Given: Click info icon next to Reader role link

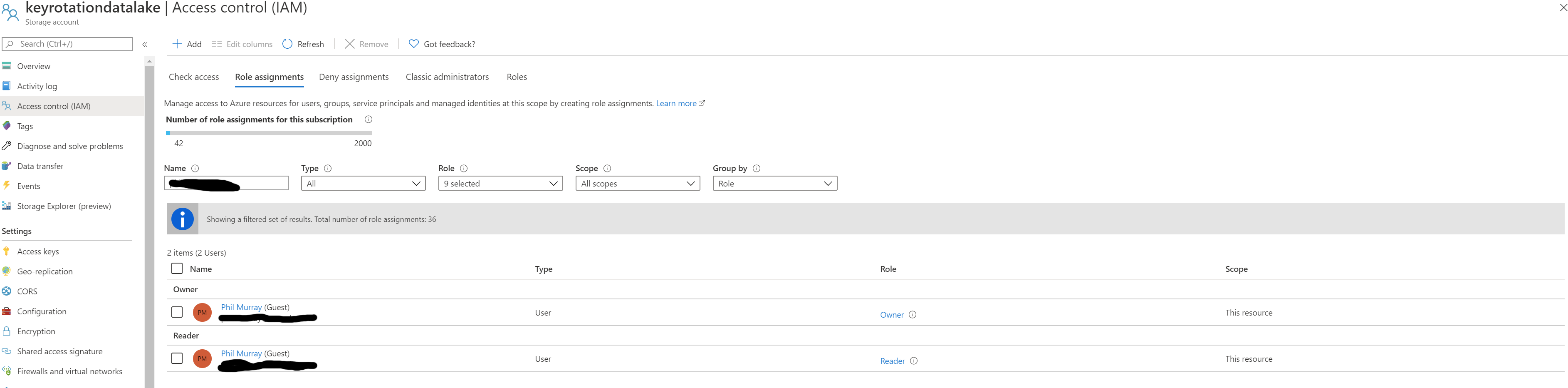Looking at the screenshot, I should click(x=914, y=361).
